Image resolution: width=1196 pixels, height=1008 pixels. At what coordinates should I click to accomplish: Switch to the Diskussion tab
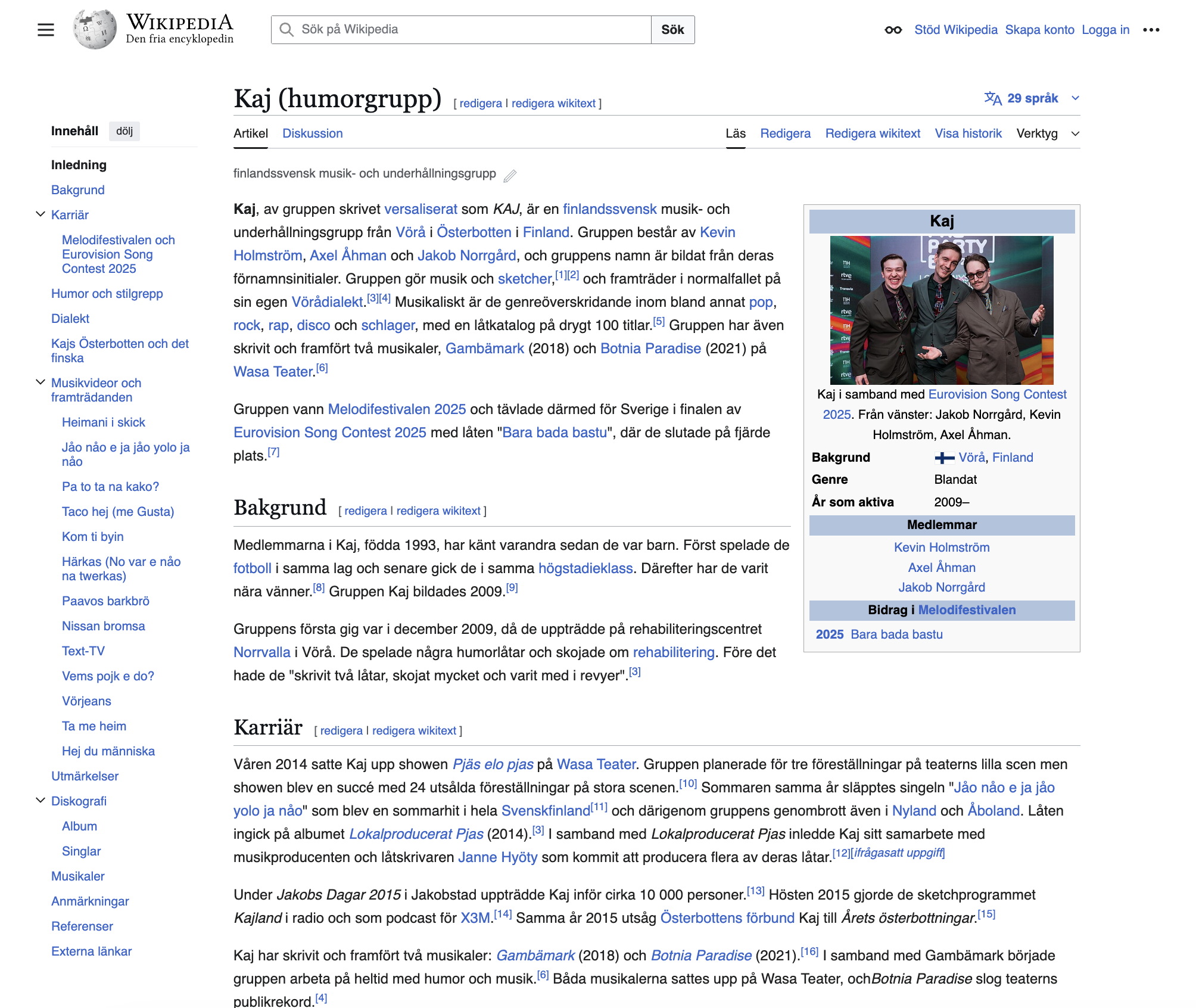pyautogui.click(x=312, y=133)
